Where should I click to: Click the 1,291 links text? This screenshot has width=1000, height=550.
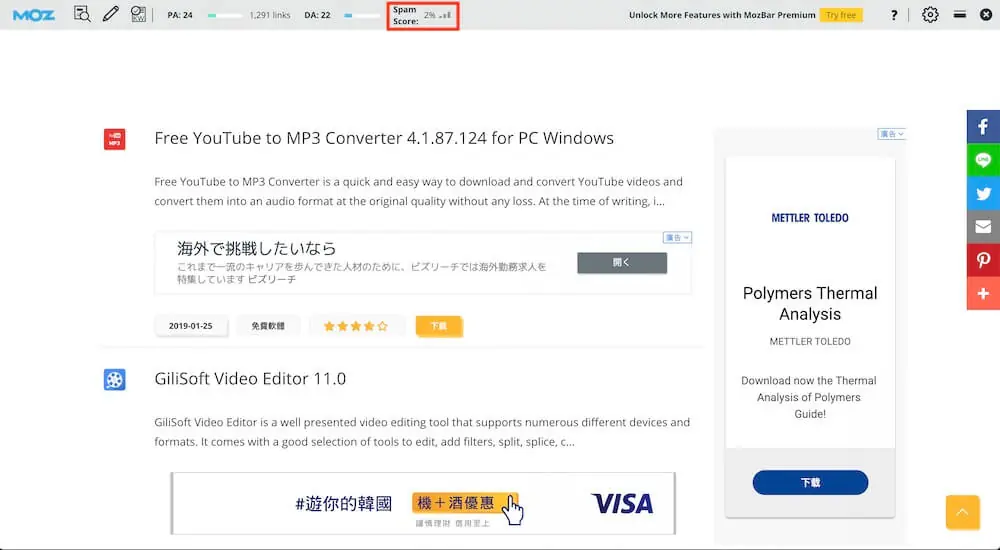(270, 15)
